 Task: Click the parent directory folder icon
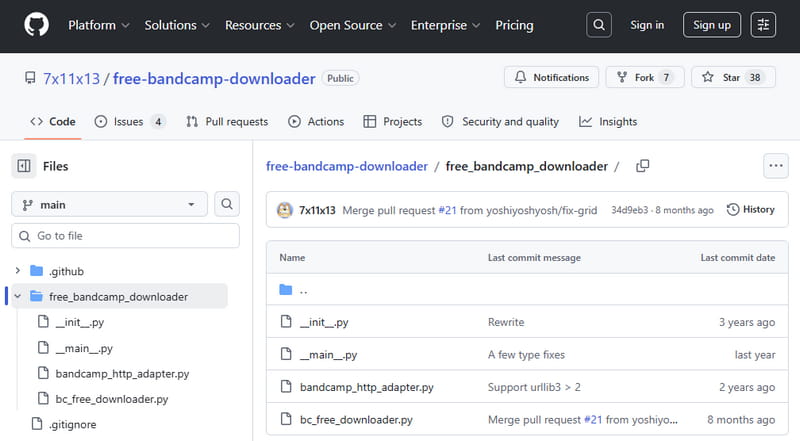tap(286, 290)
